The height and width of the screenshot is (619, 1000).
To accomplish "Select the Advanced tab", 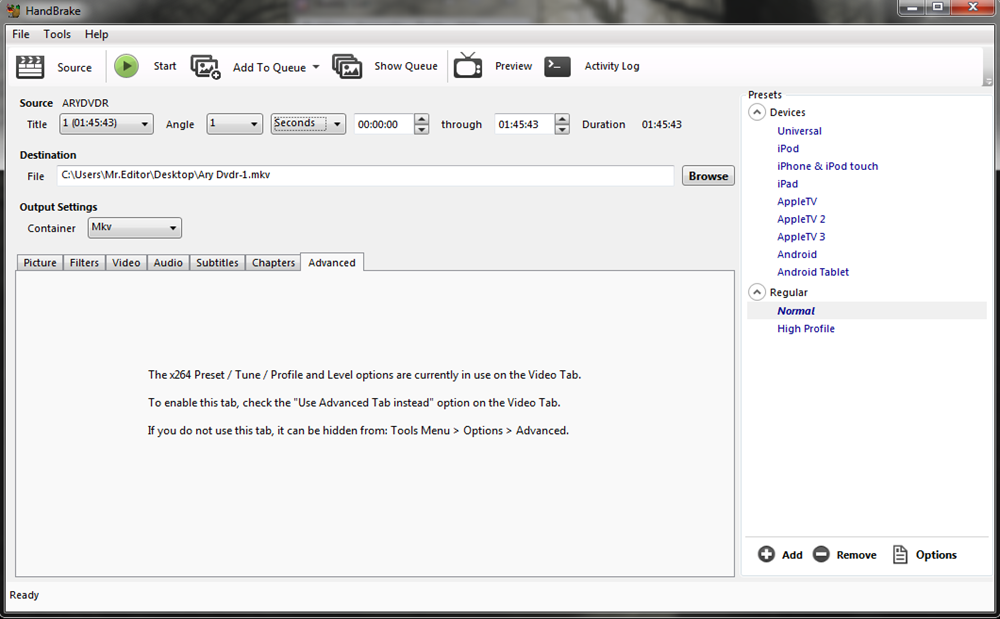I will pyautogui.click(x=332, y=262).
